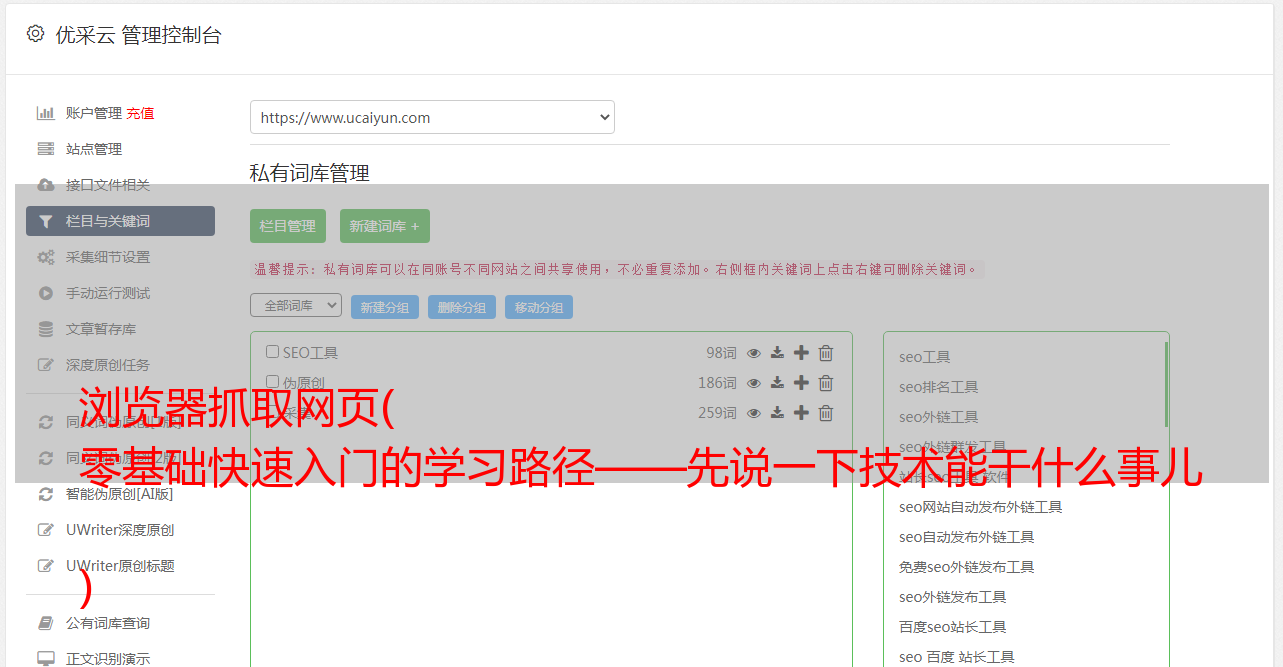Click the 新建分组 button
The height and width of the screenshot is (667, 1283).
385,308
